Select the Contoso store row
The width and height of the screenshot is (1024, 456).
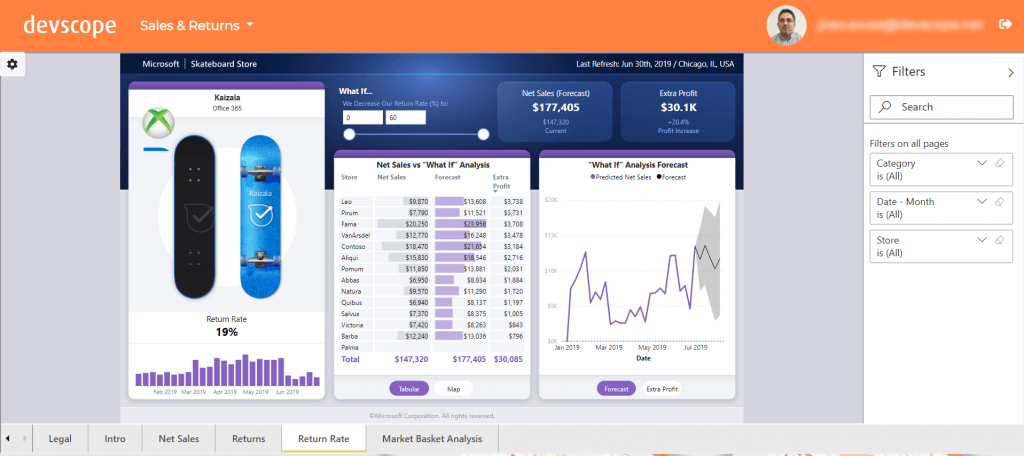point(432,246)
